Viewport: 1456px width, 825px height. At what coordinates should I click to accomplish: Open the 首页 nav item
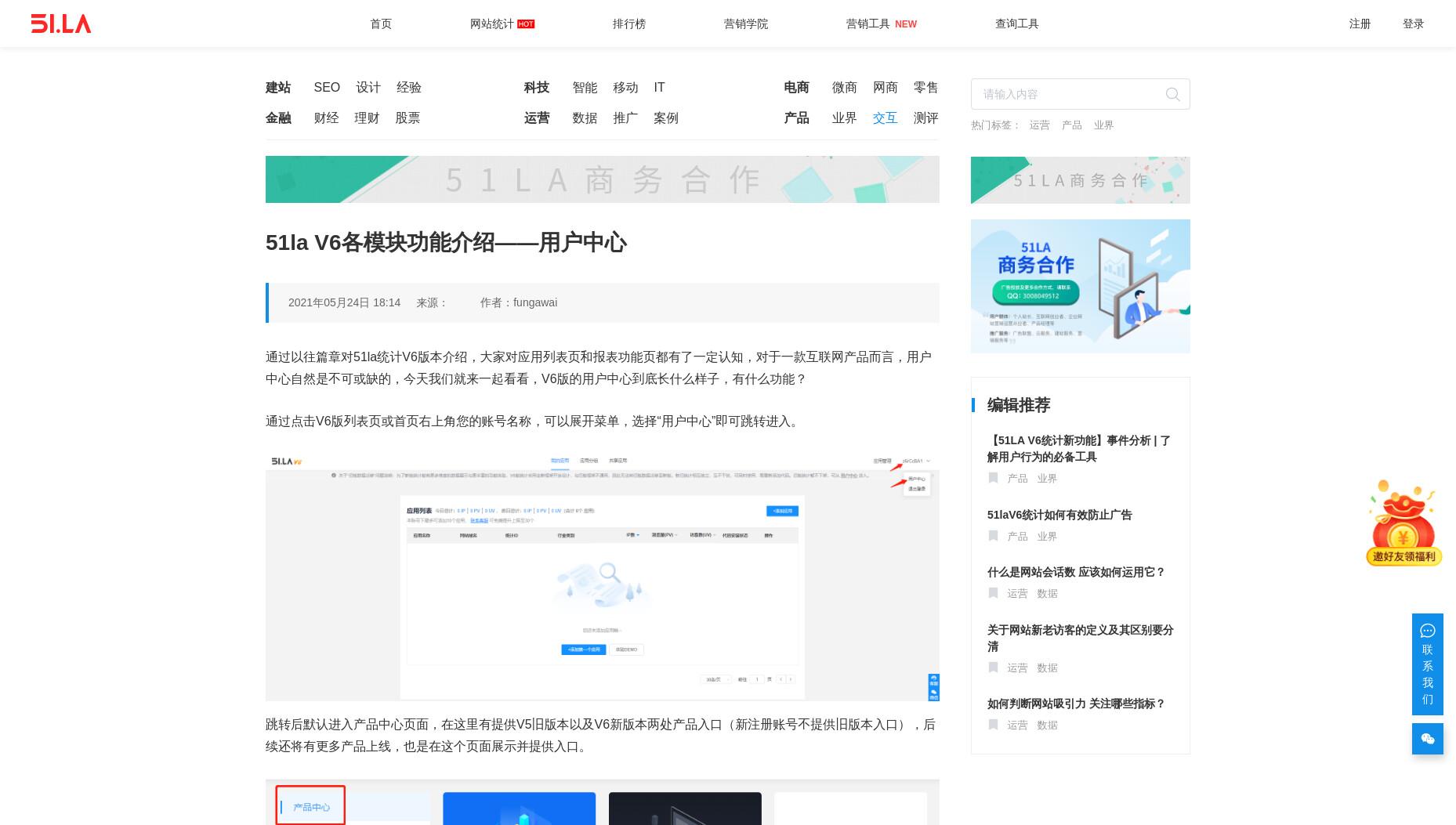point(381,24)
